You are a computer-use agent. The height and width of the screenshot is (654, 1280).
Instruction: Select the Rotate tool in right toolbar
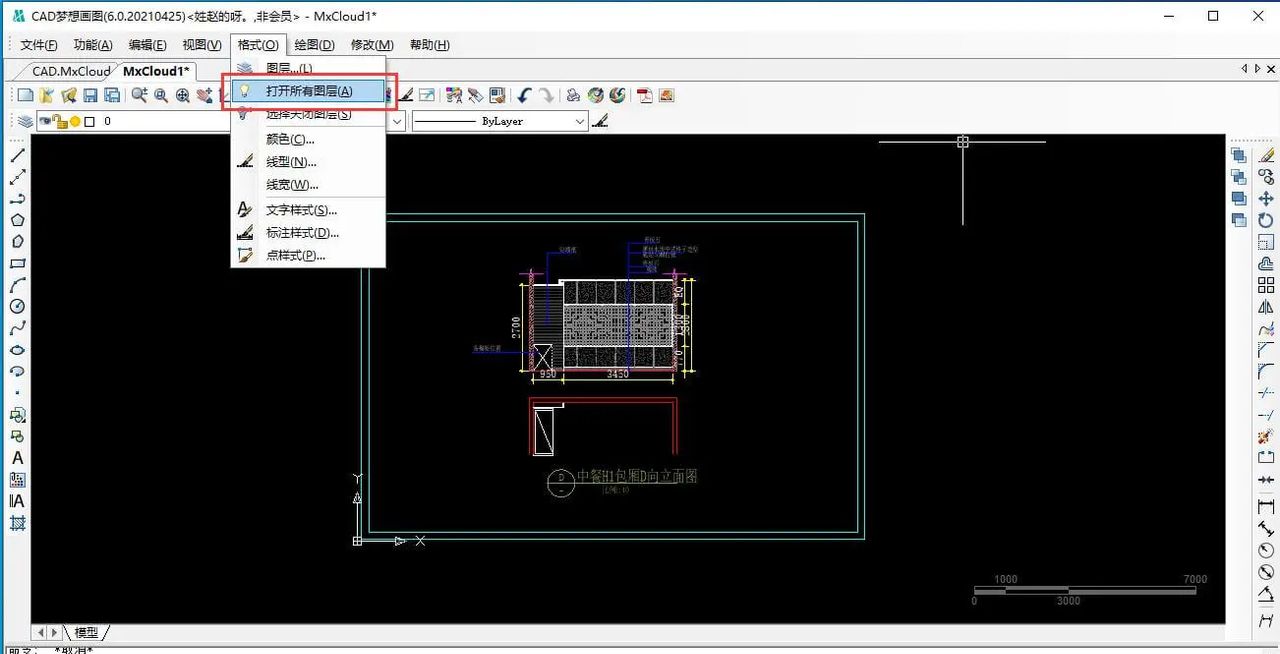tap(1265, 220)
